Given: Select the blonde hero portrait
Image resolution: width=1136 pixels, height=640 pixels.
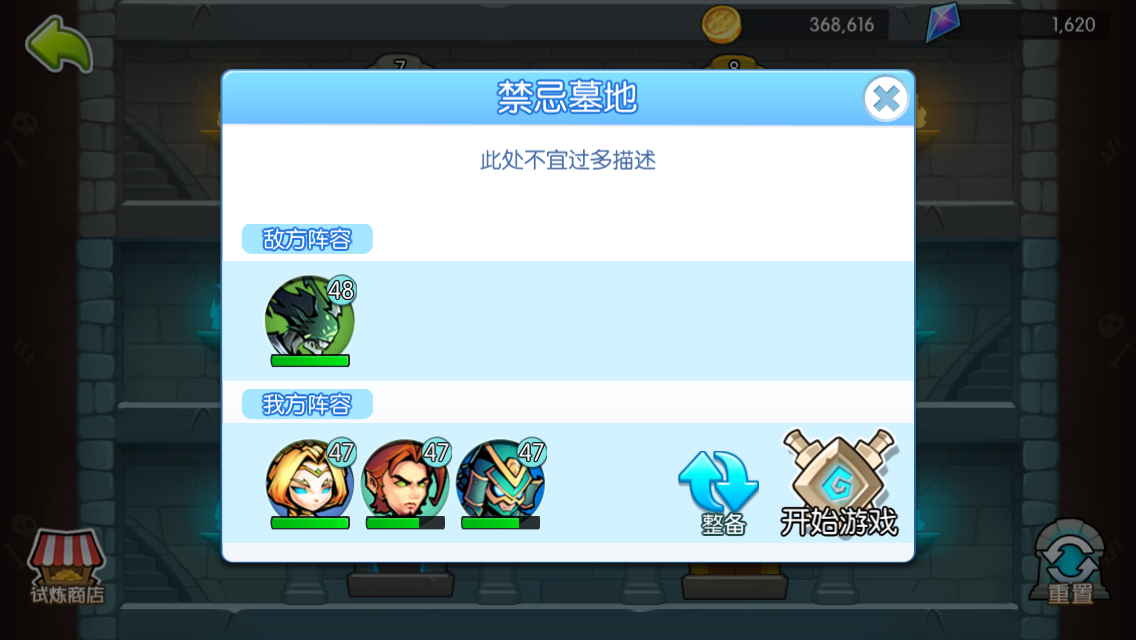Looking at the screenshot, I should point(310,480).
